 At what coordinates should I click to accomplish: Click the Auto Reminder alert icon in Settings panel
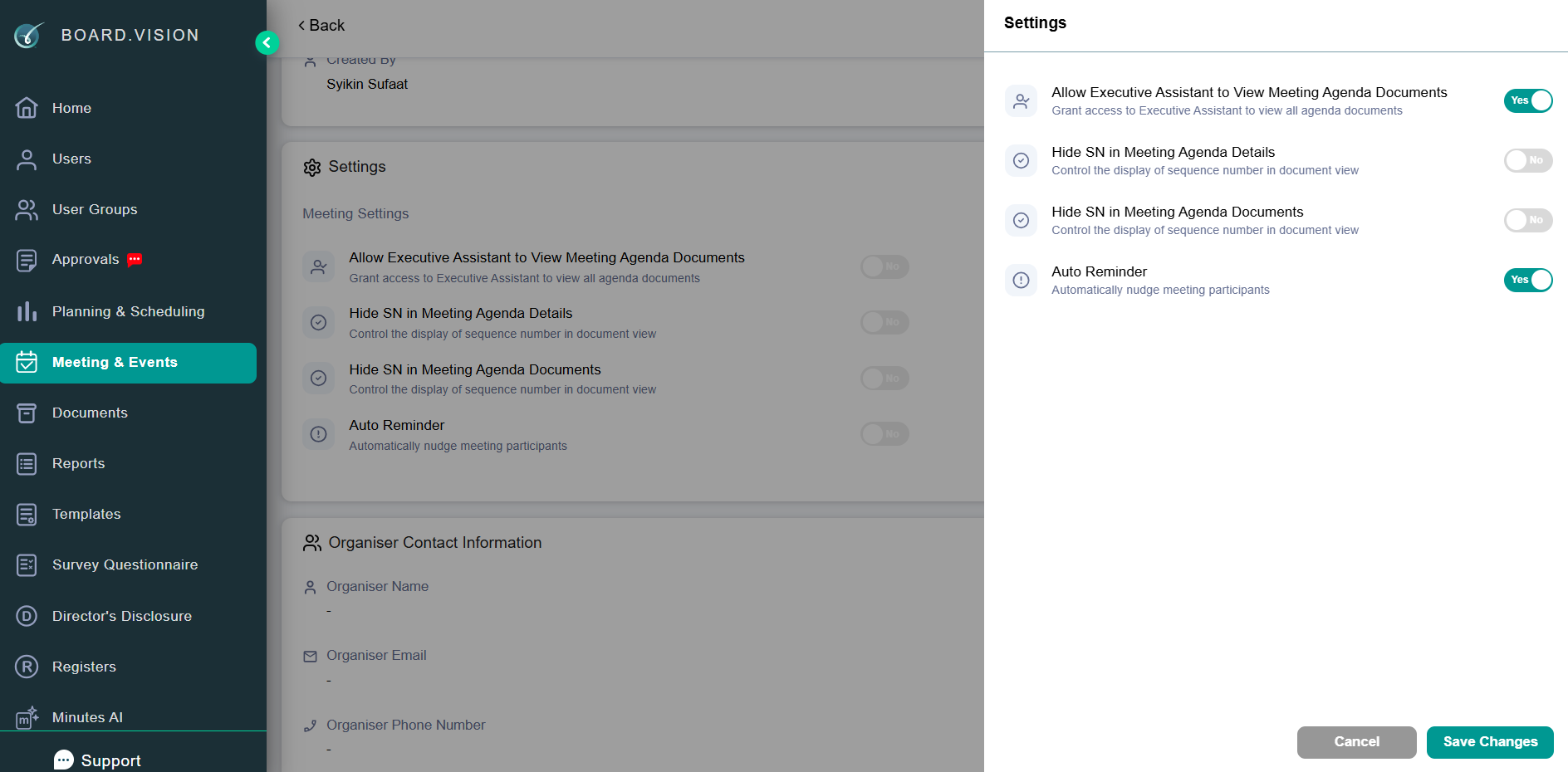pos(1022,281)
